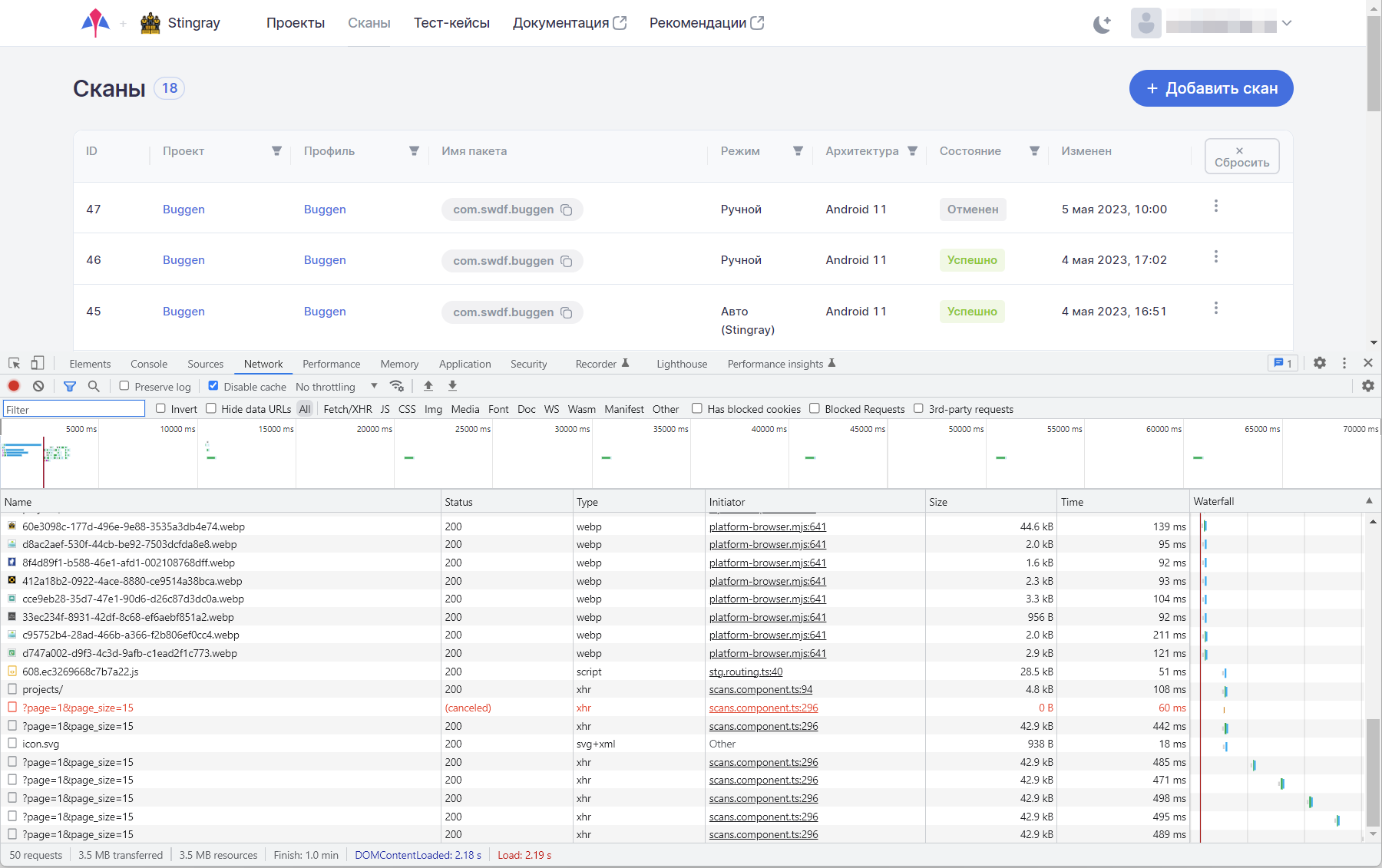Expand user account menu chevron

pyautogui.click(x=1287, y=23)
